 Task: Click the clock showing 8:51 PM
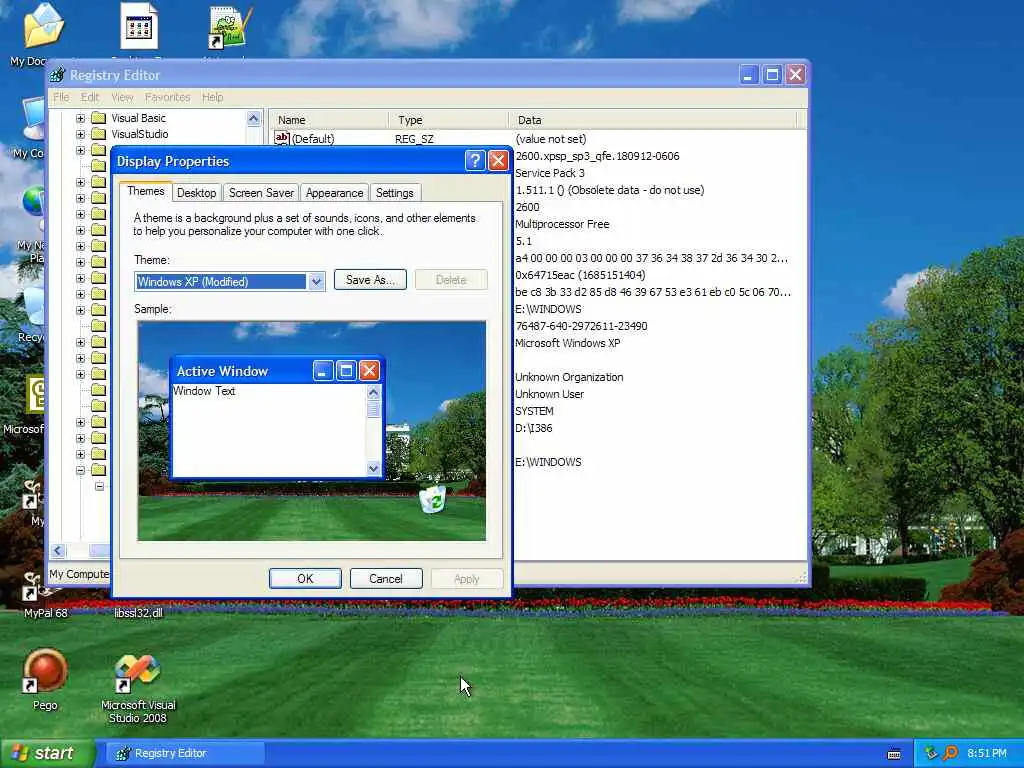pos(987,753)
